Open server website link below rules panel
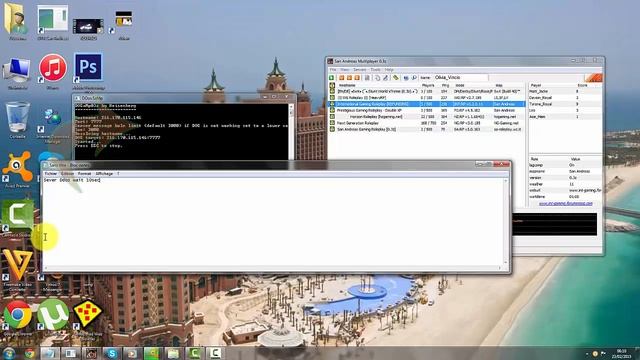 pos(565,203)
